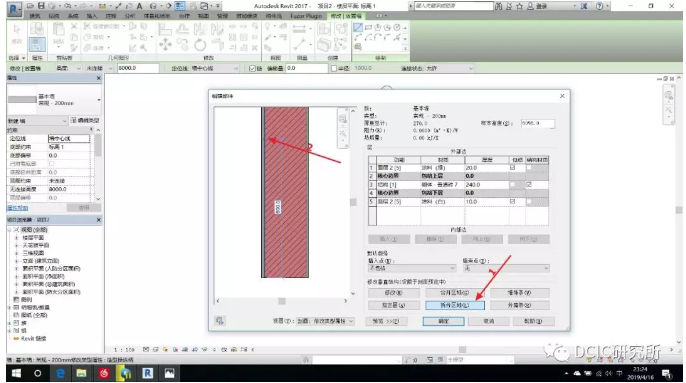Screen dimensions: 686x383
Task: Click the Type Properties icon in the ribbon
Action: 36,30
